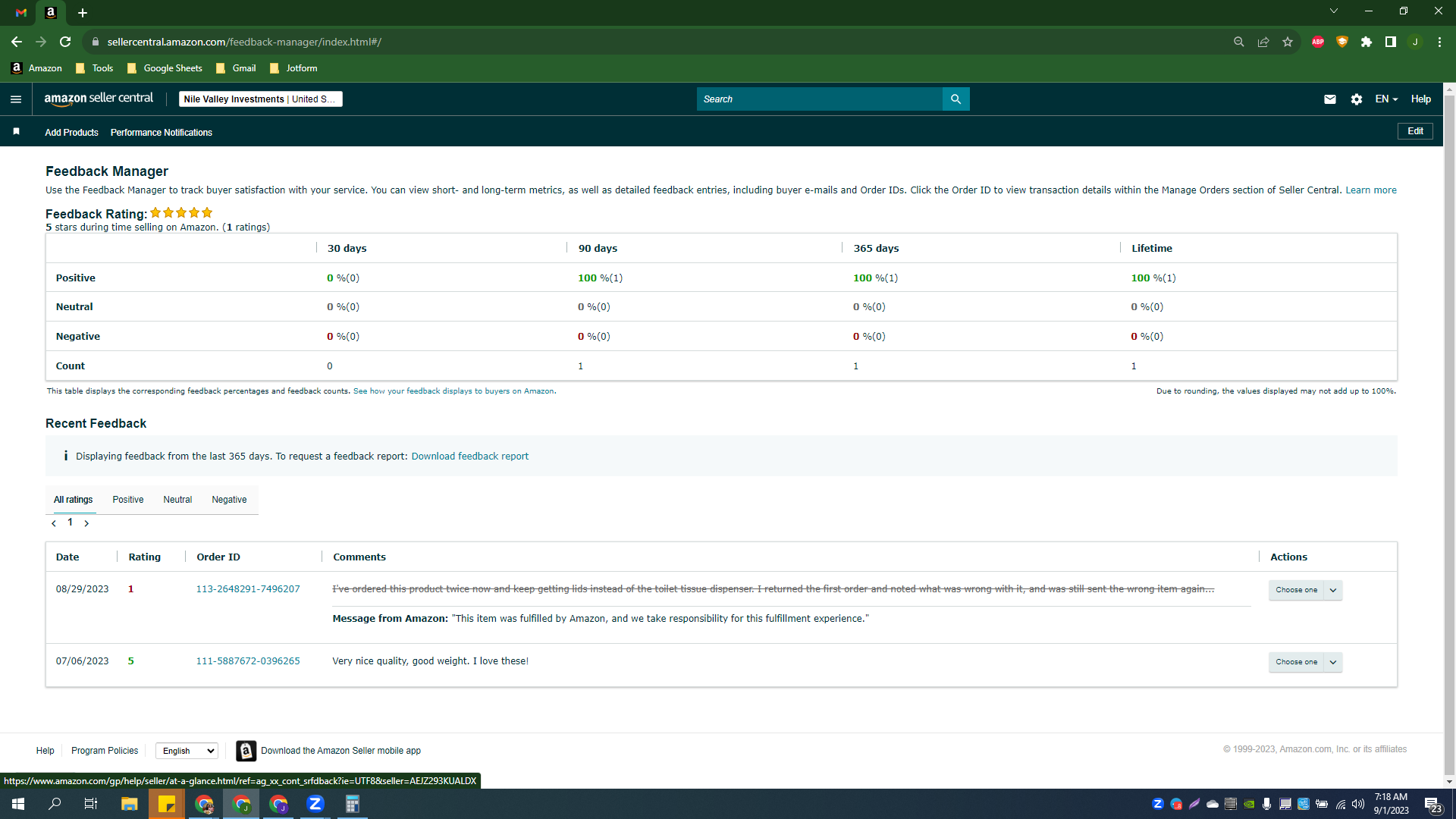Screen dimensions: 1456x819
Task: Open the Windows Start menu
Action: 18,804
